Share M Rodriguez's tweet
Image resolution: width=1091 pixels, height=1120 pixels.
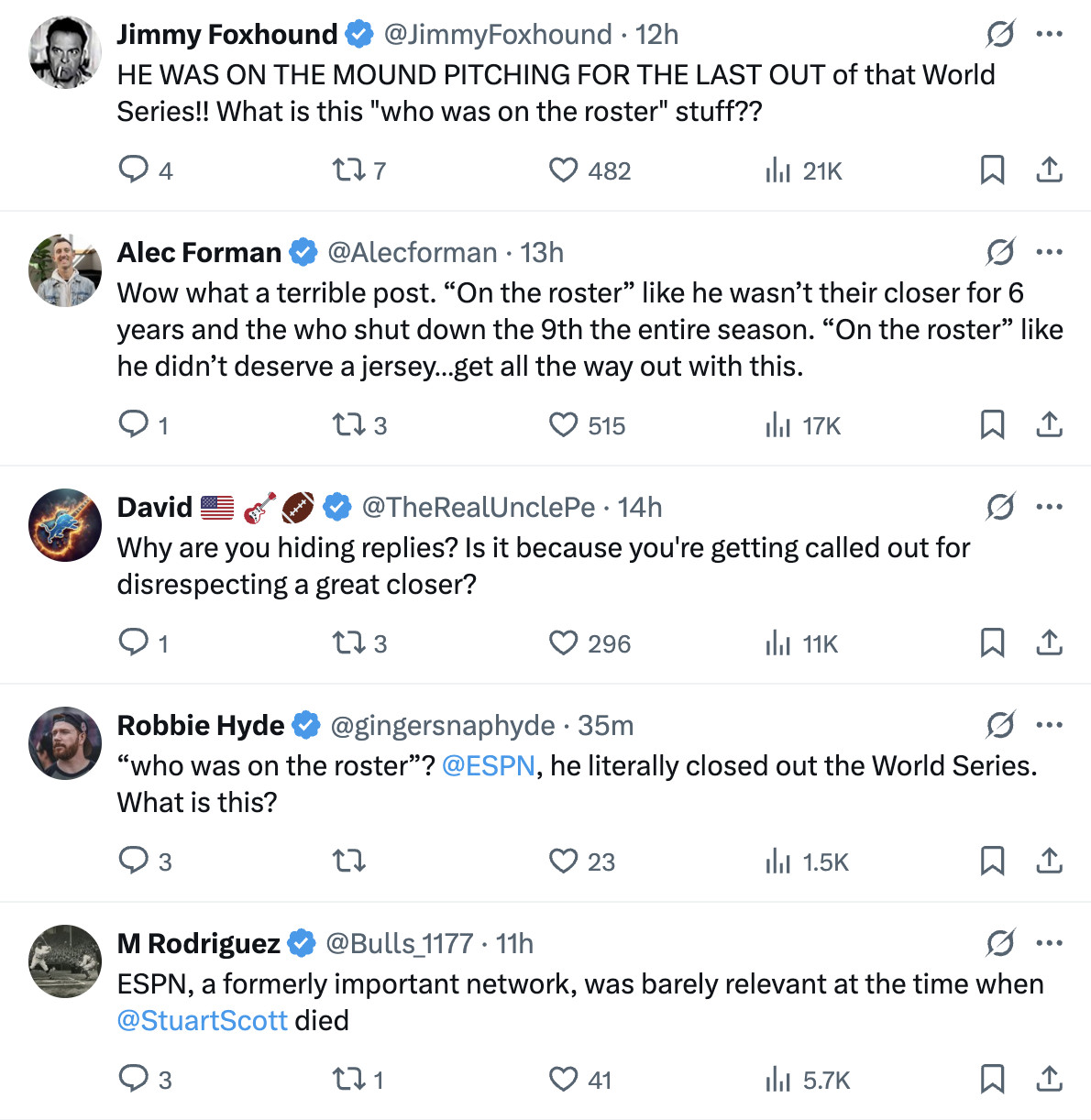pyautogui.click(x=1050, y=1079)
